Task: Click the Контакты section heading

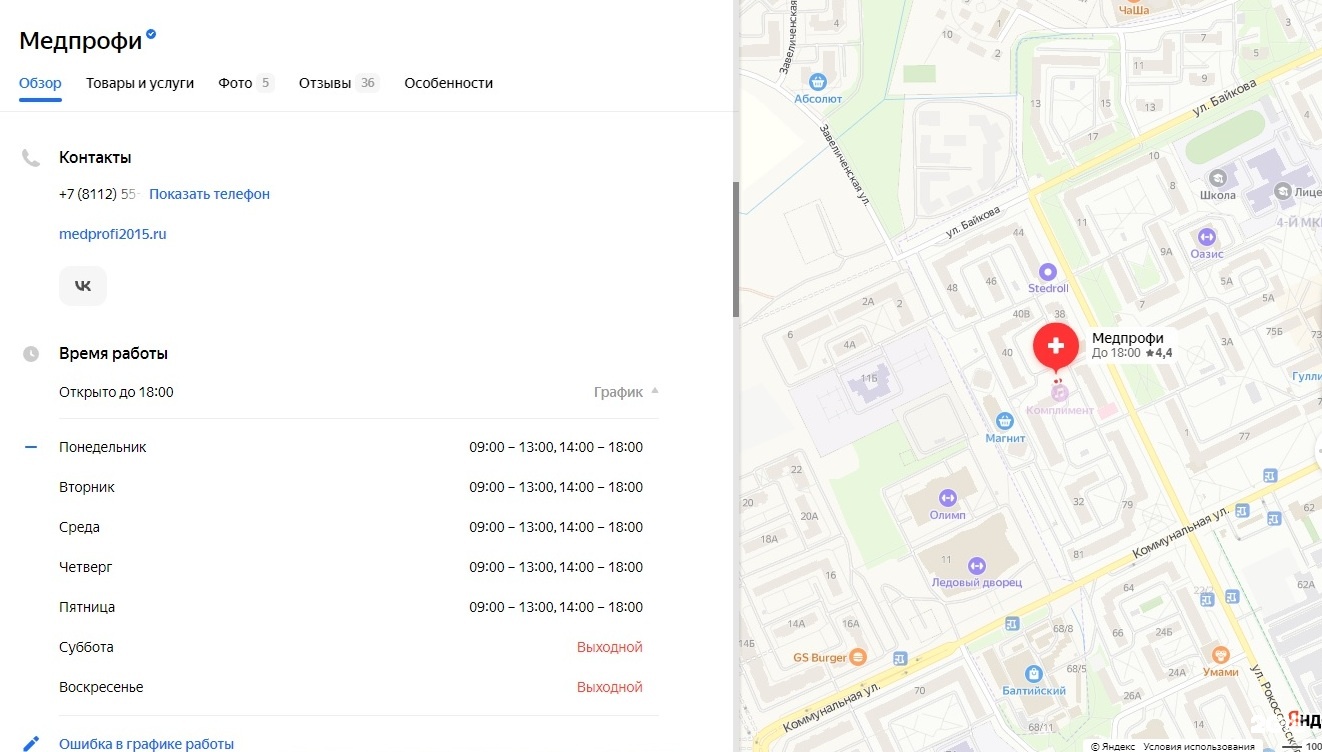Action: [95, 158]
